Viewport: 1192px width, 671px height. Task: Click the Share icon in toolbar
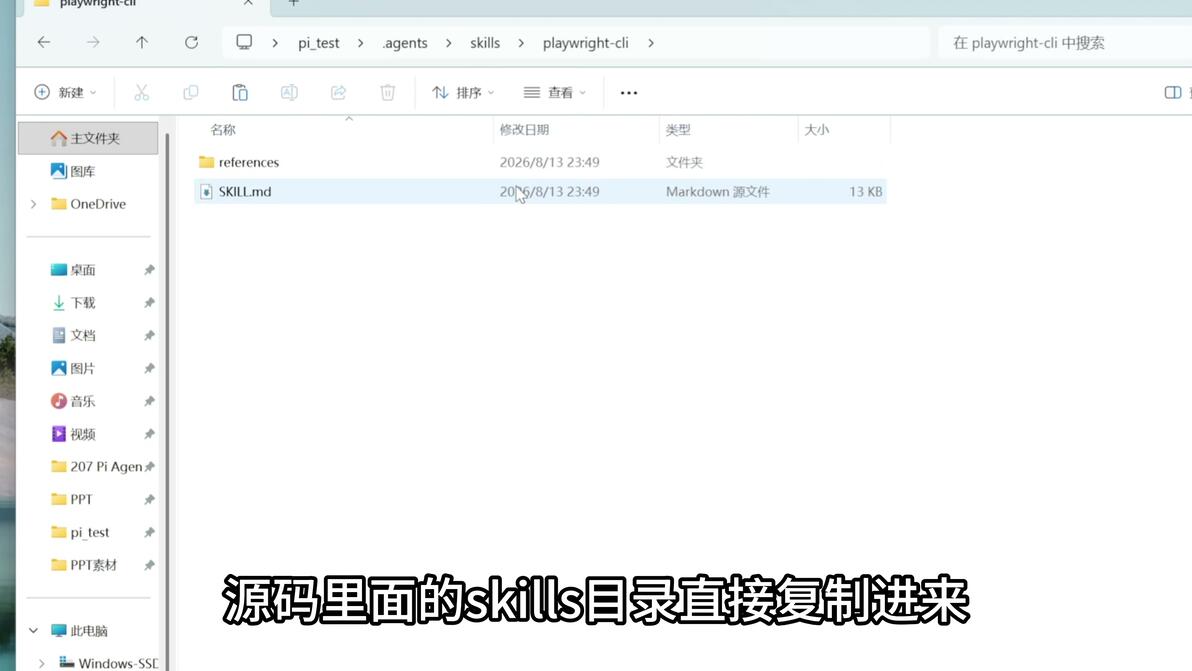click(338, 93)
